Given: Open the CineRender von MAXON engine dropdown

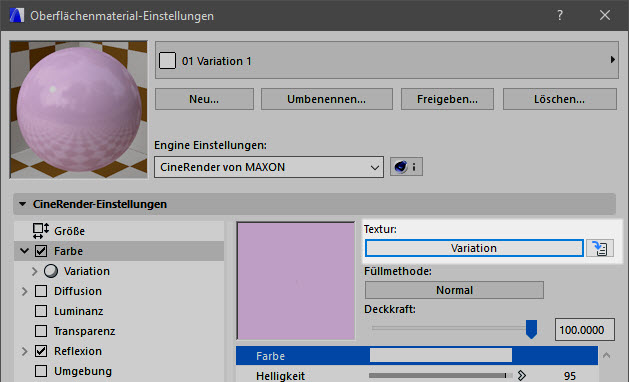Looking at the screenshot, I should (x=269, y=167).
